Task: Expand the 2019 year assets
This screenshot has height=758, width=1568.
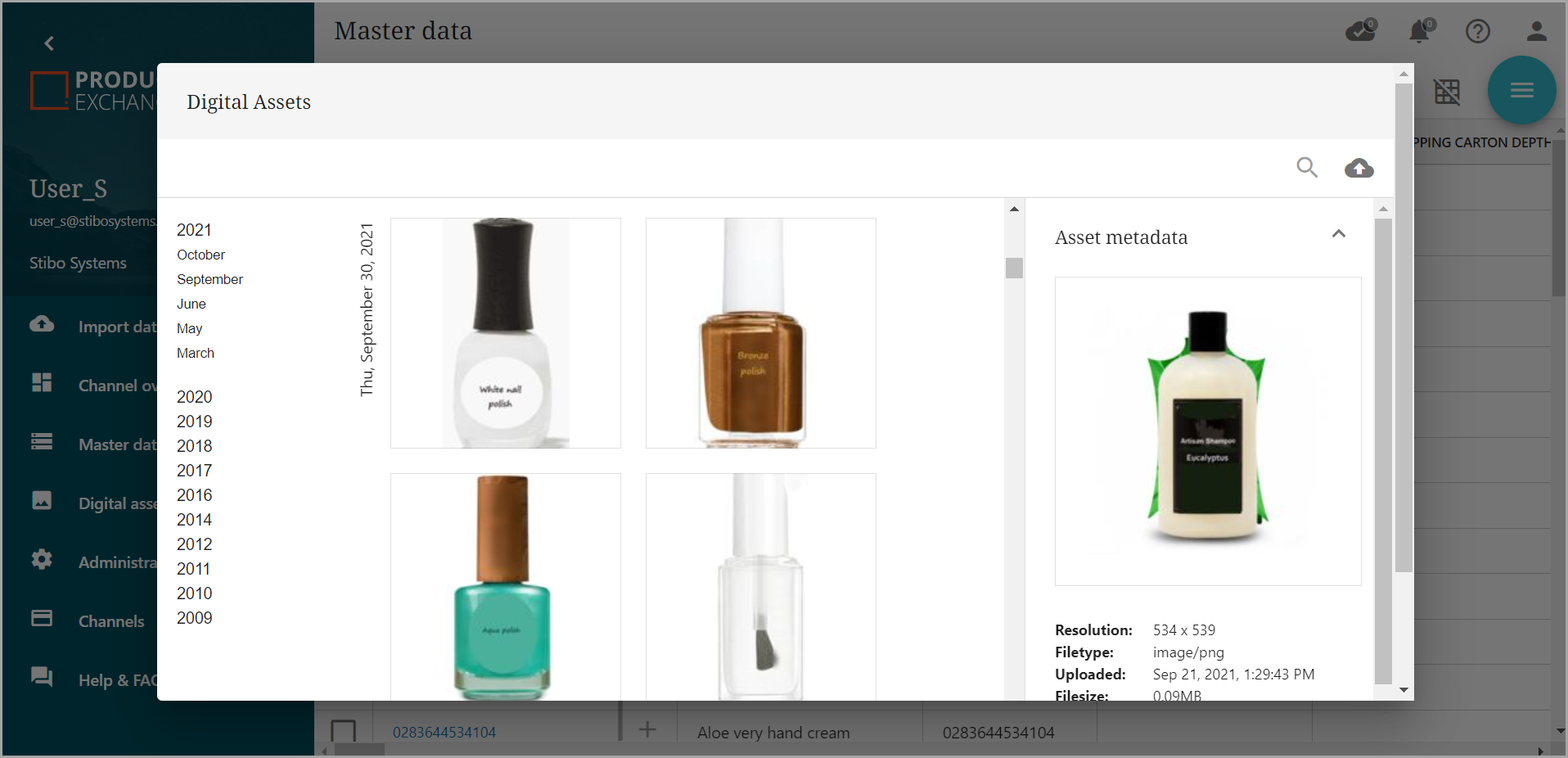Action: coord(194,422)
